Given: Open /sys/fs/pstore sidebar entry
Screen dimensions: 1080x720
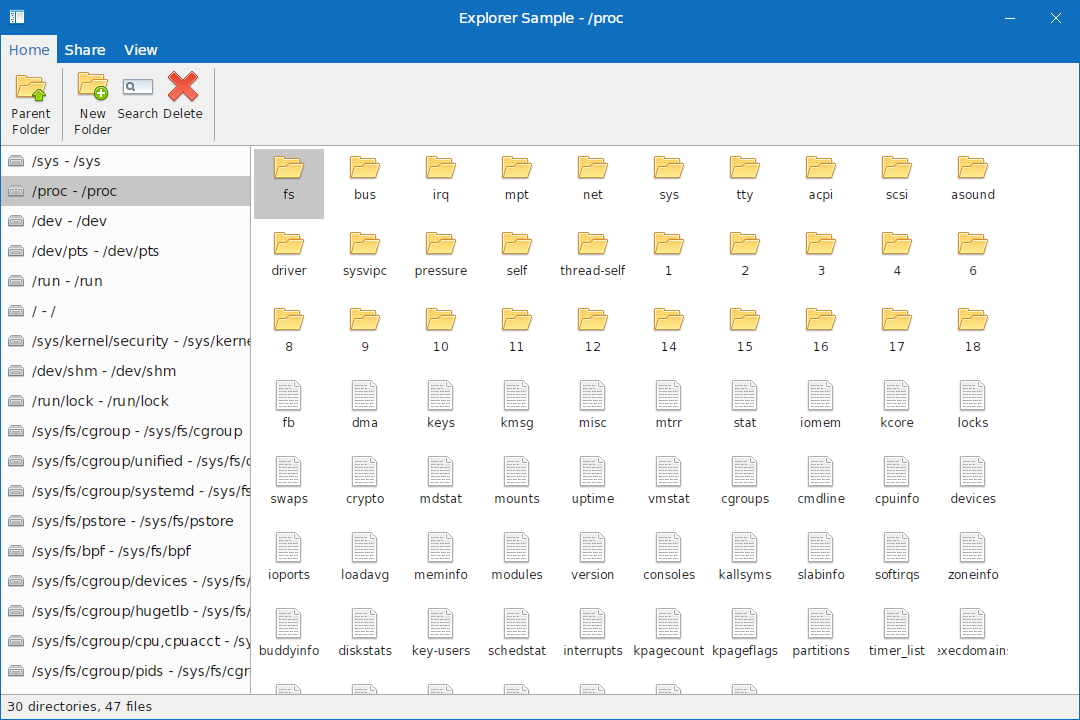Looking at the screenshot, I should point(125,521).
